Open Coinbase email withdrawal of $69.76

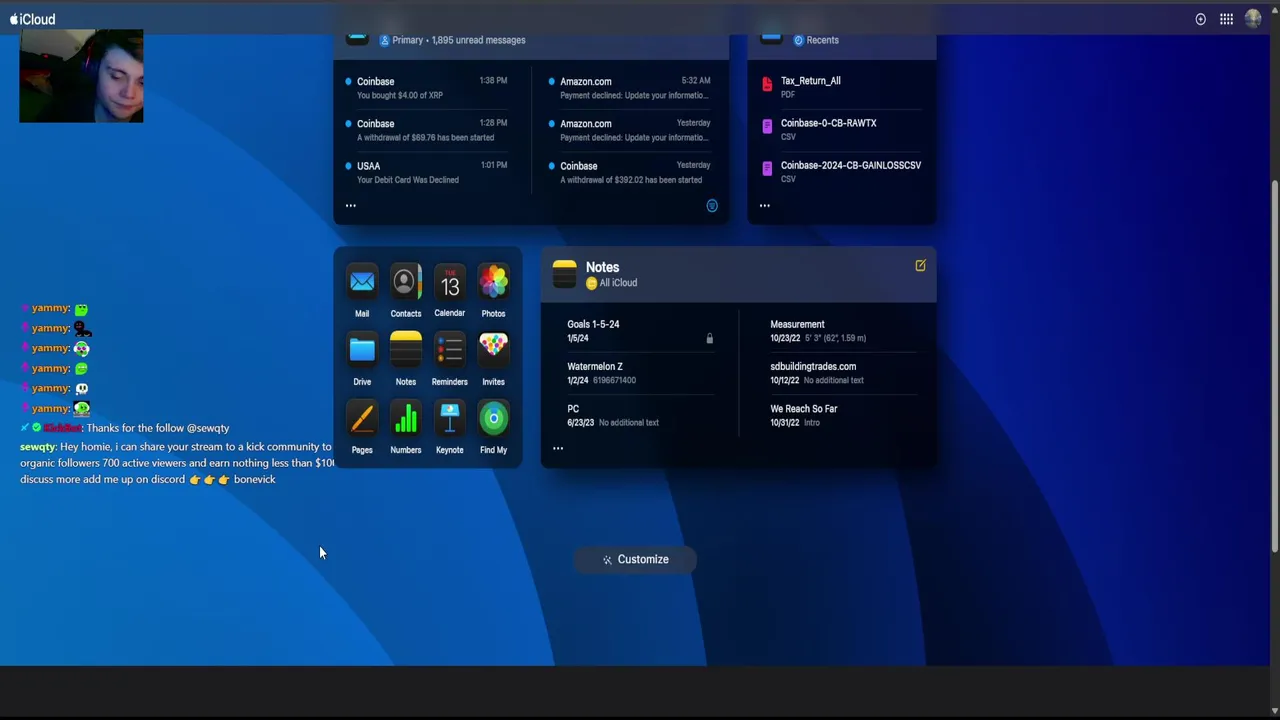427,130
